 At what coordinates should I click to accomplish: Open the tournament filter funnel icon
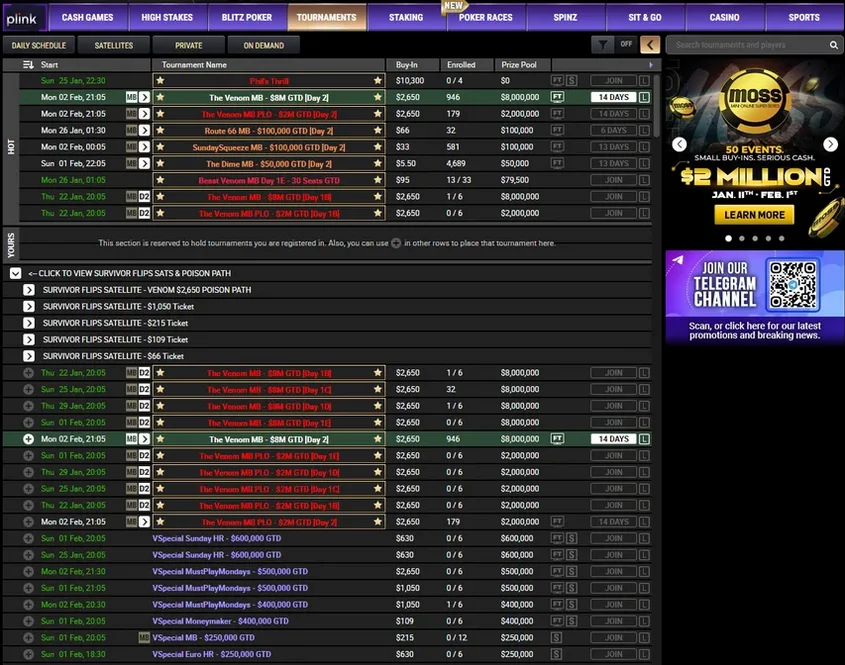click(602, 45)
